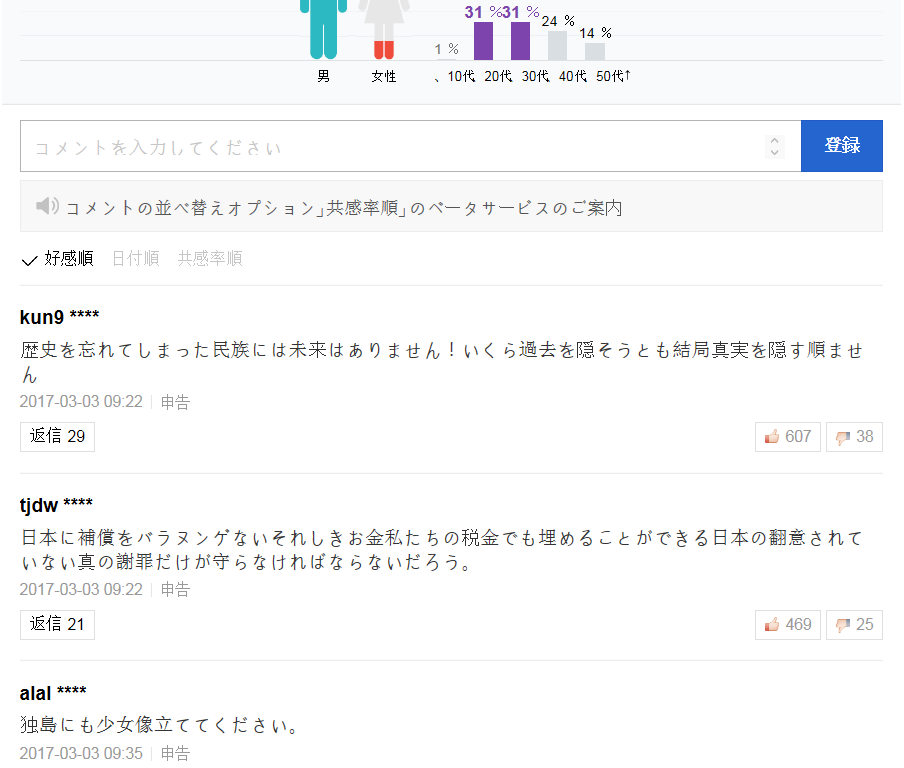Screen dimensions: 904x768
Task: Dislike tjdw's comment with 25 dislikes
Action: (x=854, y=625)
